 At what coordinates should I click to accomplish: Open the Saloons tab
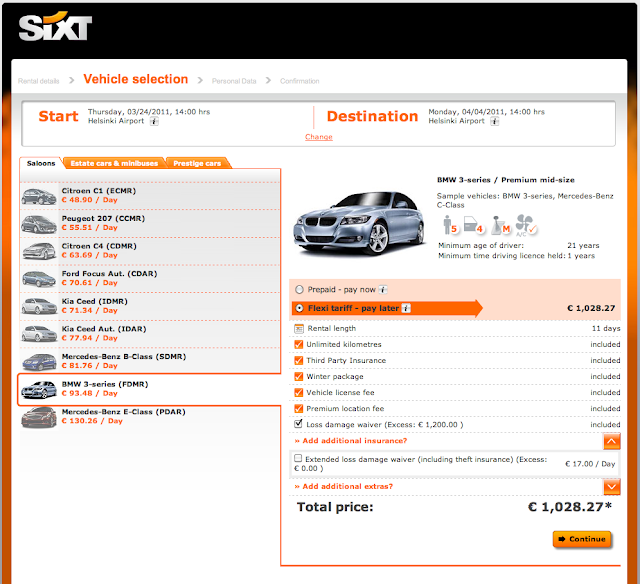[x=41, y=163]
